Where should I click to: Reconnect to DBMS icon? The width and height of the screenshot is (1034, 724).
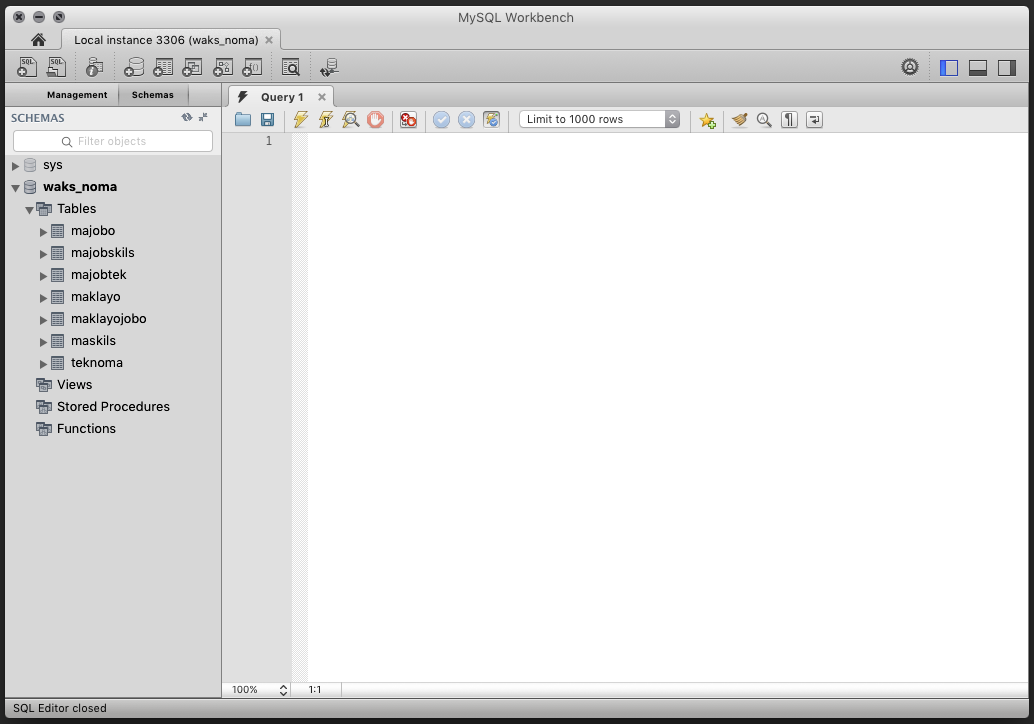pos(329,67)
